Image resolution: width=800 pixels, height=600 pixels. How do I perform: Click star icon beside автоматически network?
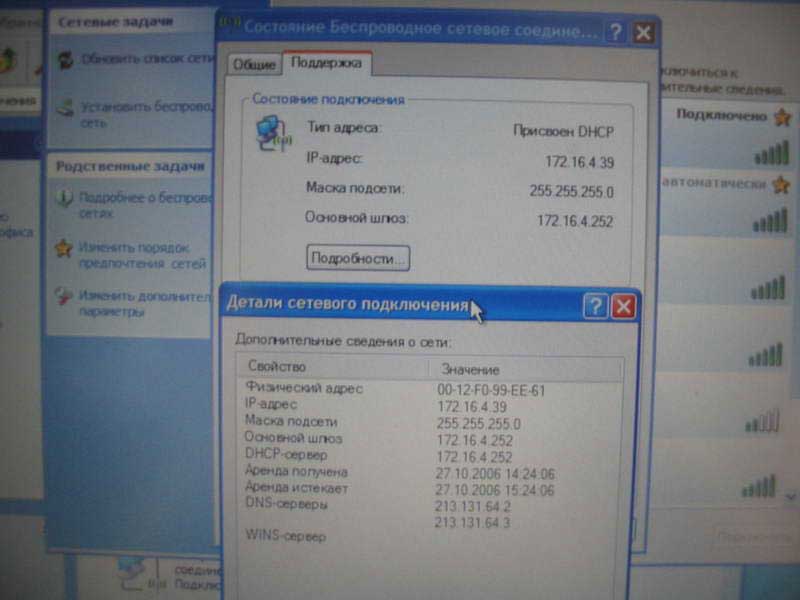click(781, 184)
